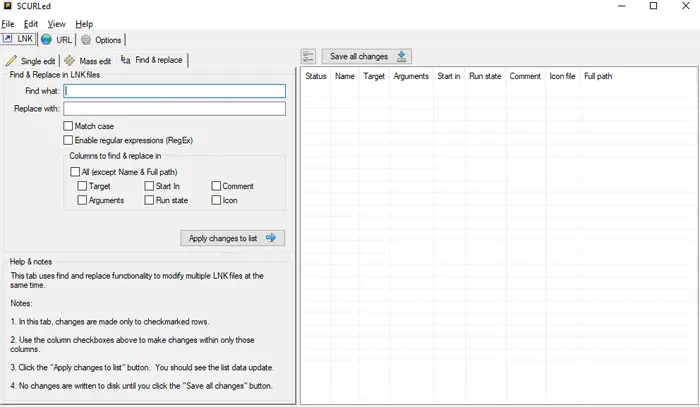Click the Arguments column header in list
This screenshot has width=700, height=407.
(411, 76)
